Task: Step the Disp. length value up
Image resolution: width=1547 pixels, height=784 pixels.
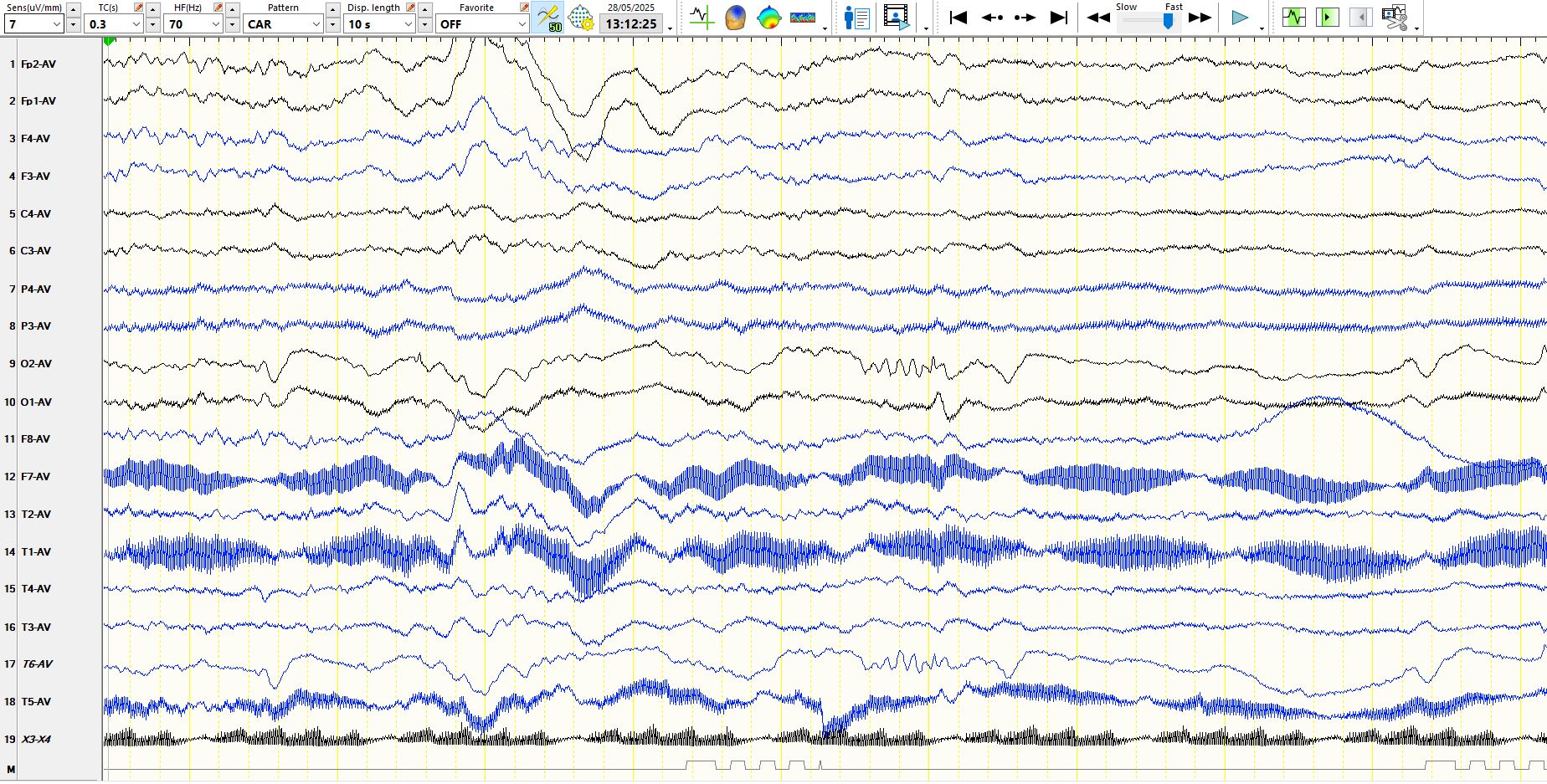Action: click(425, 9)
